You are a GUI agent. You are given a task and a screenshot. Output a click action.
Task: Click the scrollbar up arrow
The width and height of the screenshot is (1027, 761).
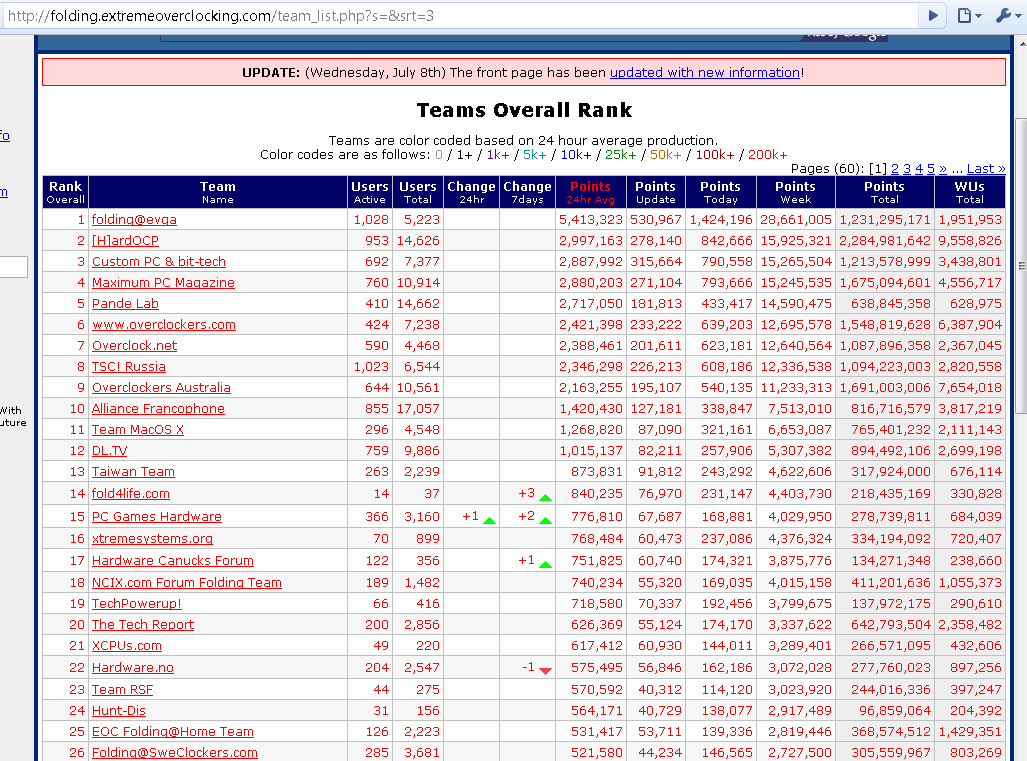pos(1021,44)
